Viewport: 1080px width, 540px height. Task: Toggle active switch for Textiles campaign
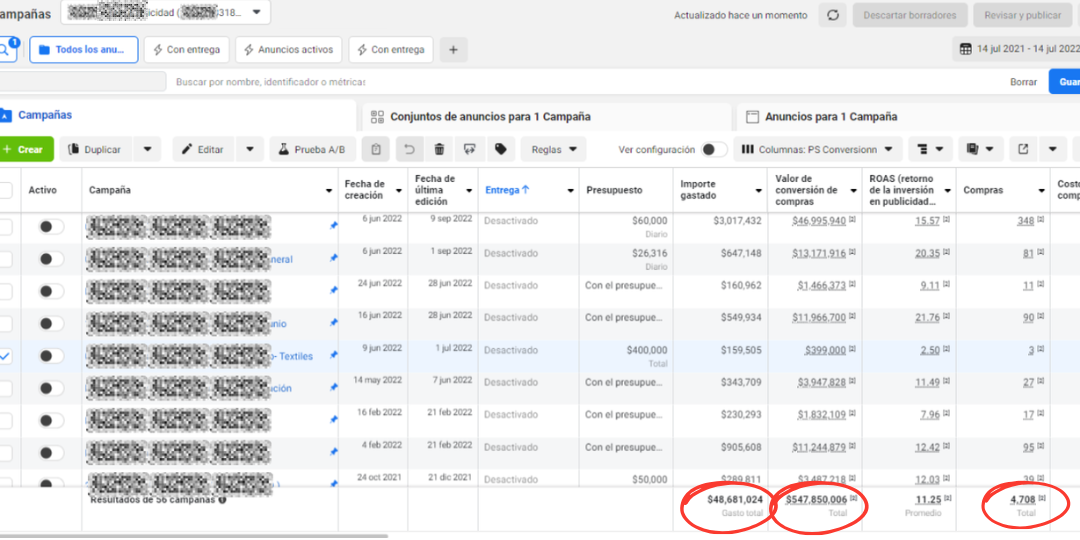(x=51, y=356)
